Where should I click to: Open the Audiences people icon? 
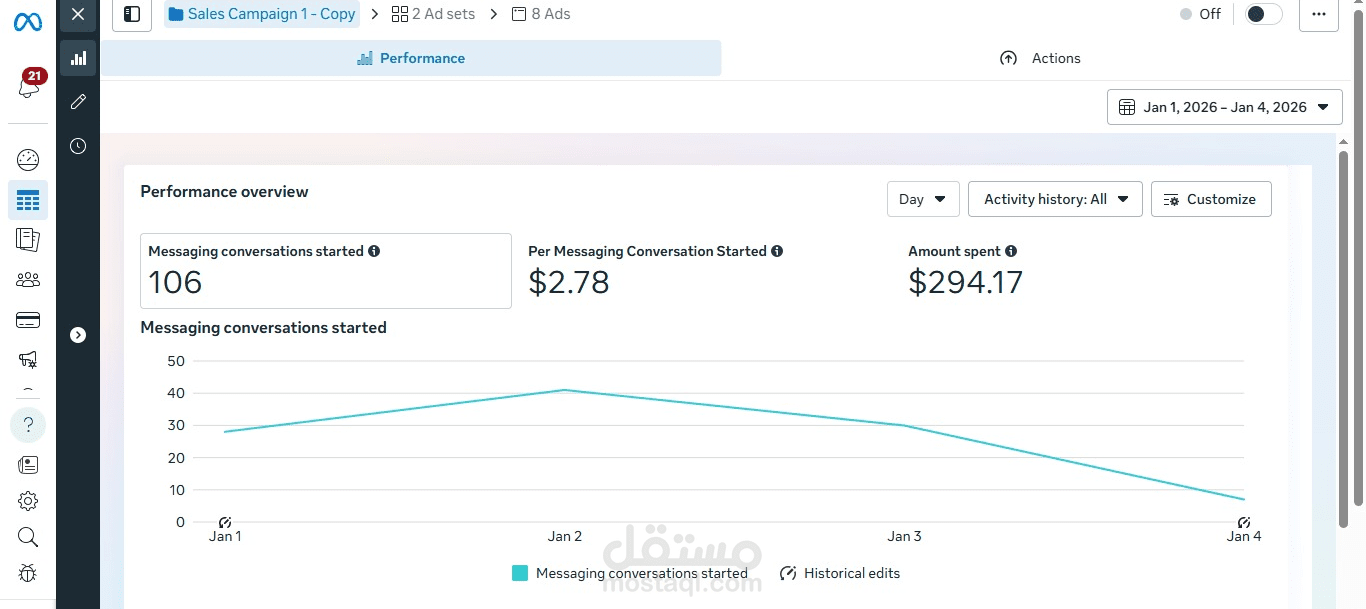28,280
